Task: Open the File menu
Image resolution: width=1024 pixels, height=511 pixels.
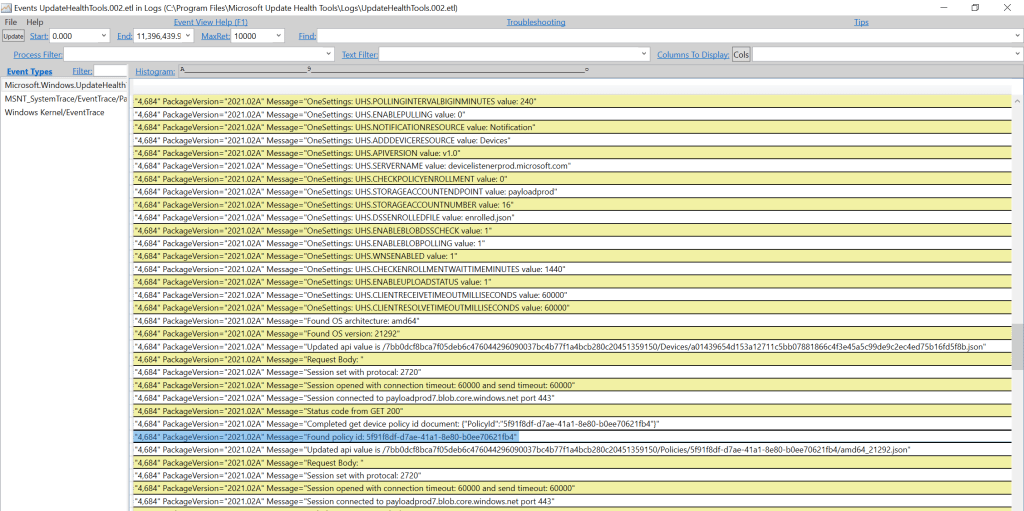Action: 10,22
